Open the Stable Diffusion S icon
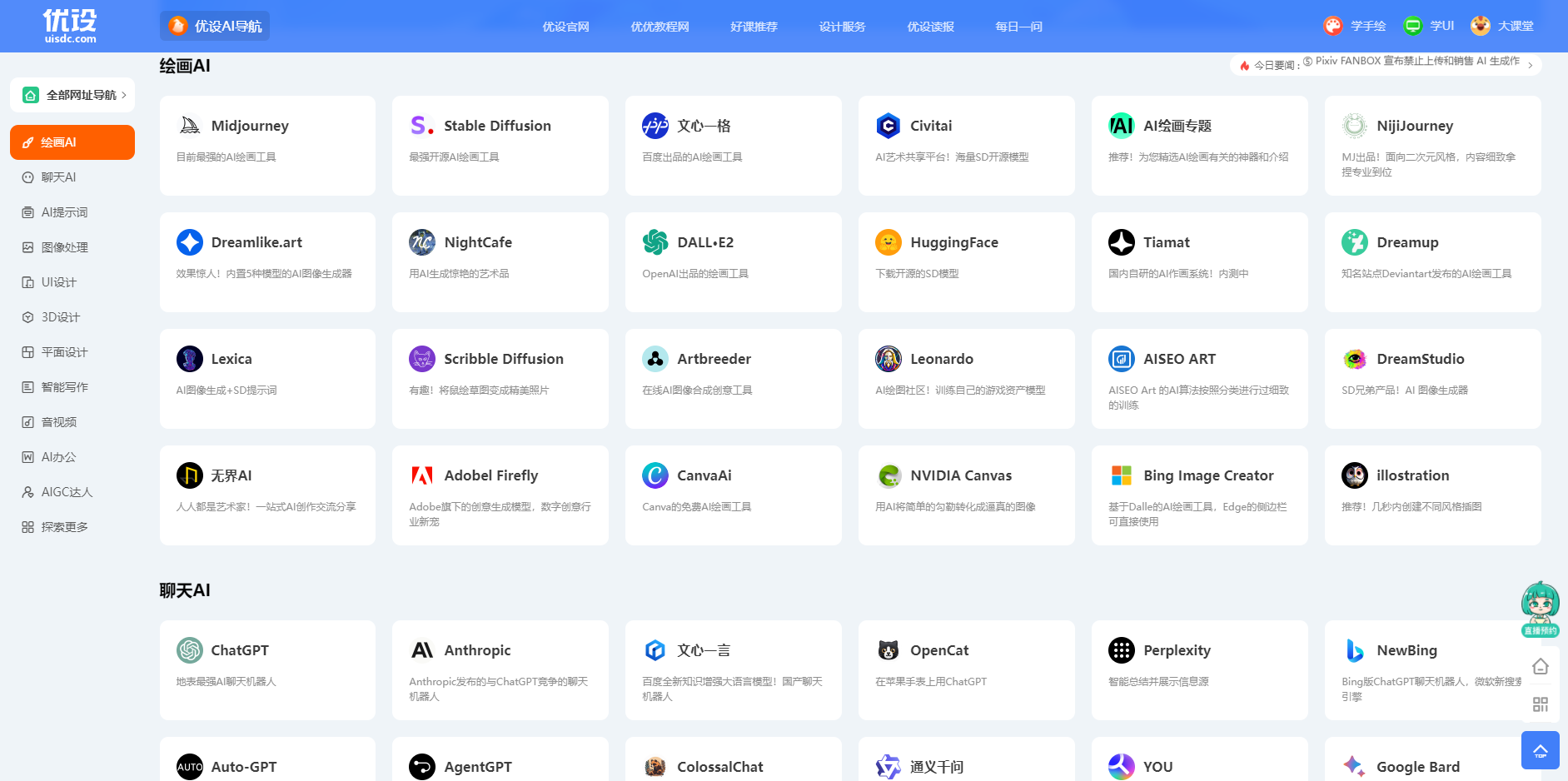Viewport: 1568px width, 781px height. click(422, 126)
